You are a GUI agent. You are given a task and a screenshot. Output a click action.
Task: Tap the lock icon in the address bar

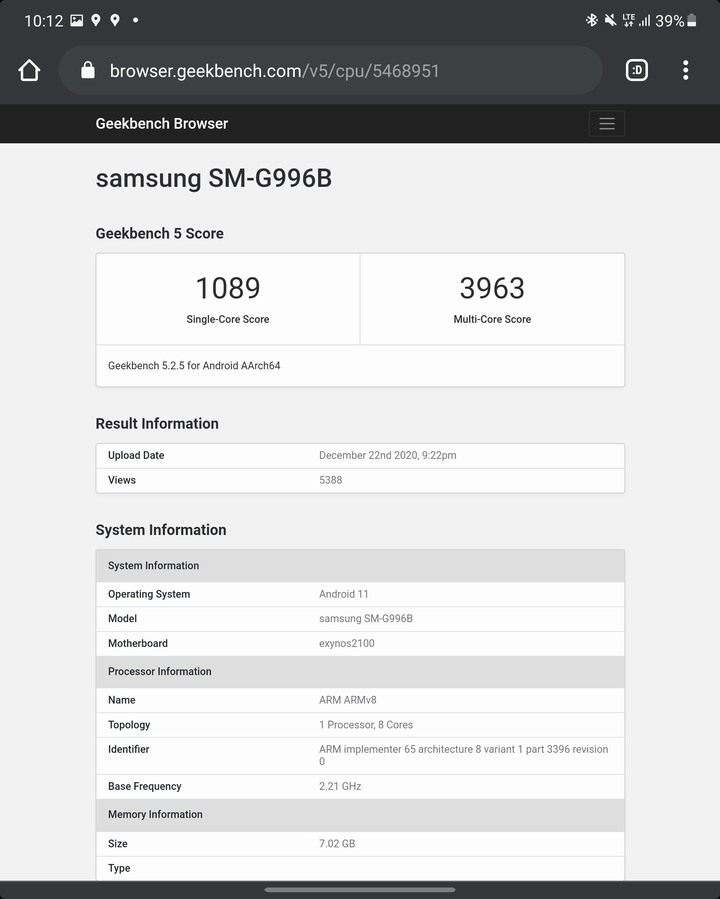[88, 71]
